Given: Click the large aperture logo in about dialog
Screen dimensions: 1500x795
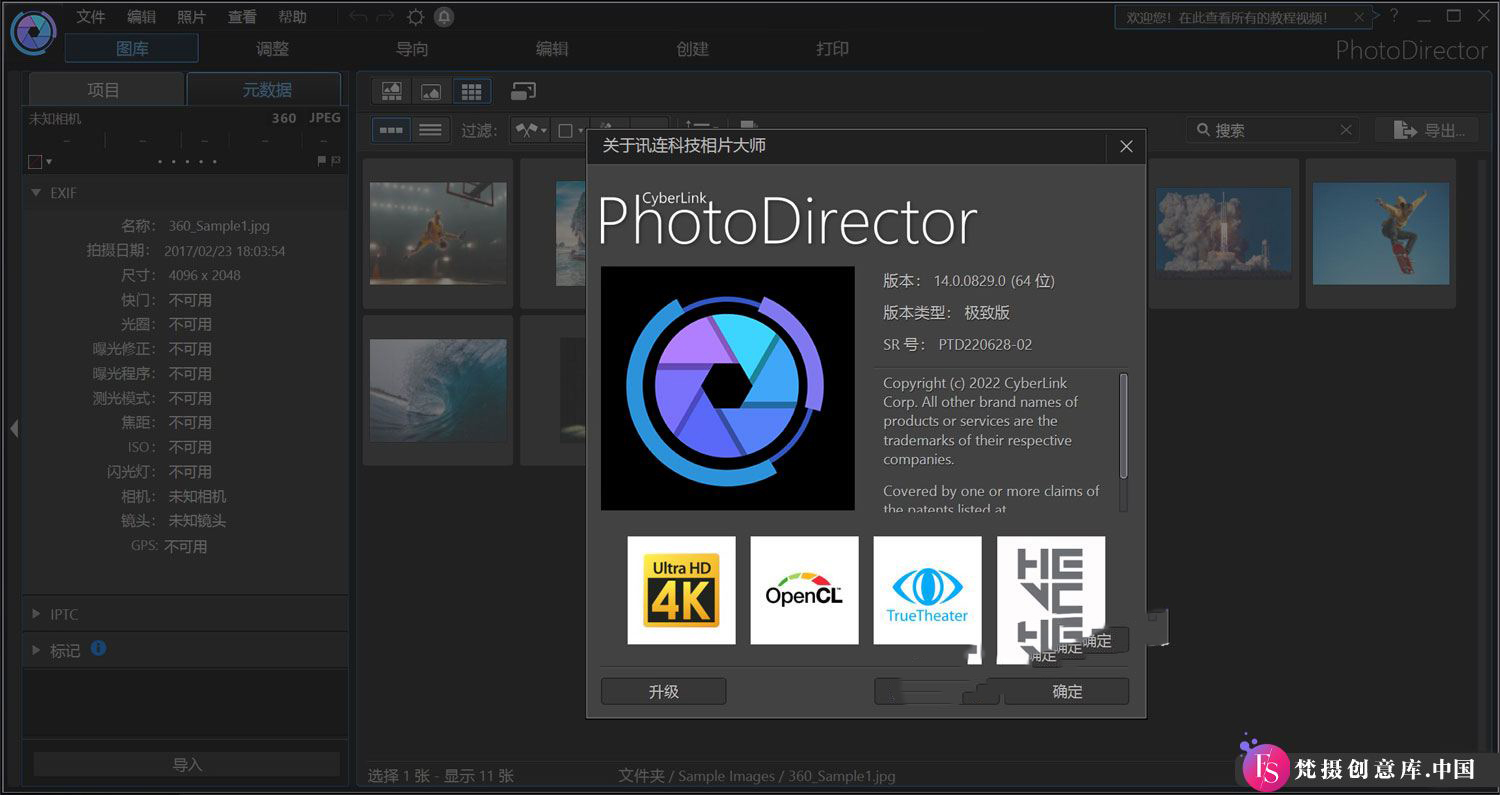Looking at the screenshot, I should pyautogui.click(x=727, y=388).
